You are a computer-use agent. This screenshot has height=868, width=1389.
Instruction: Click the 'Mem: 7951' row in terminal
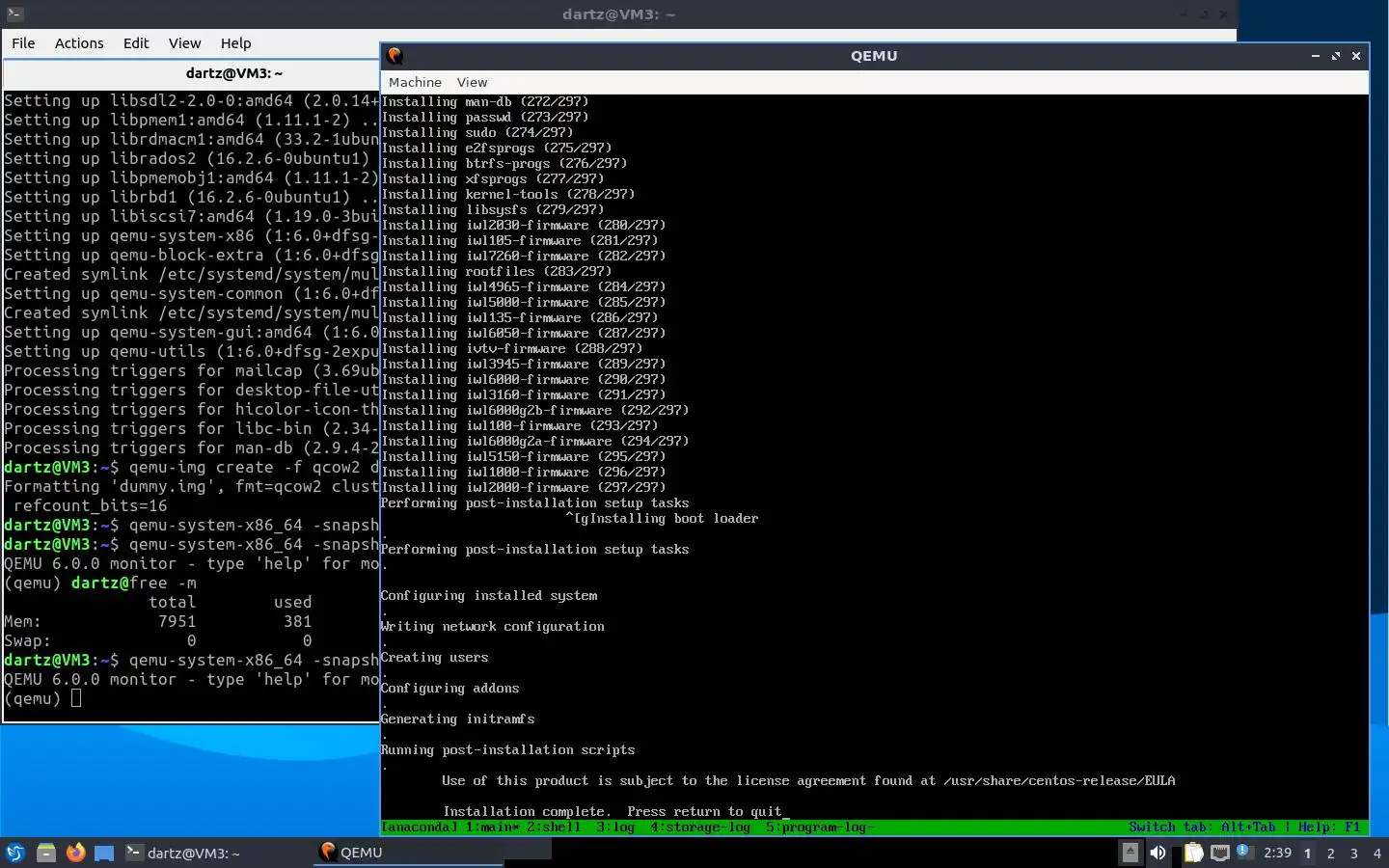[x=158, y=621]
